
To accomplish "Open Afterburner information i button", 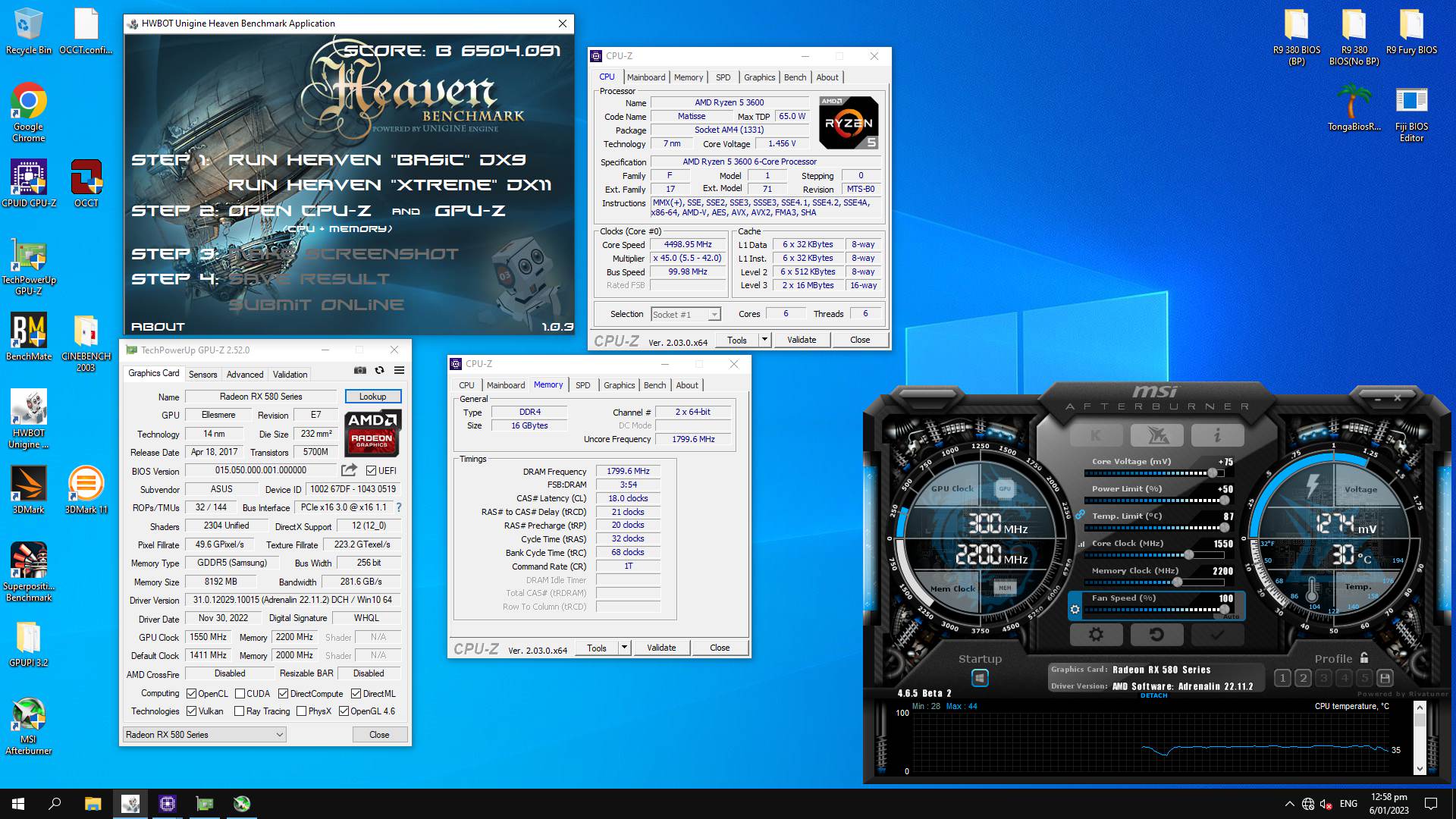I will tap(1217, 435).
